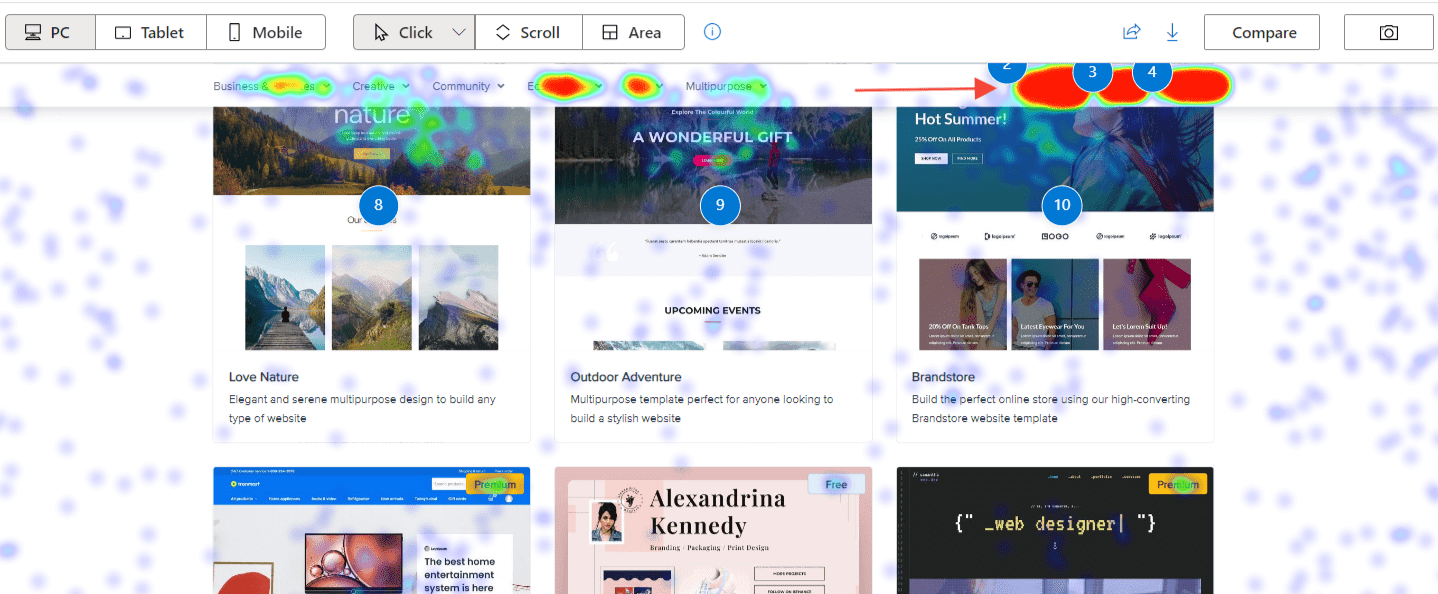
Task: Click Premium badge on web designer card
Action: click(1178, 484)
